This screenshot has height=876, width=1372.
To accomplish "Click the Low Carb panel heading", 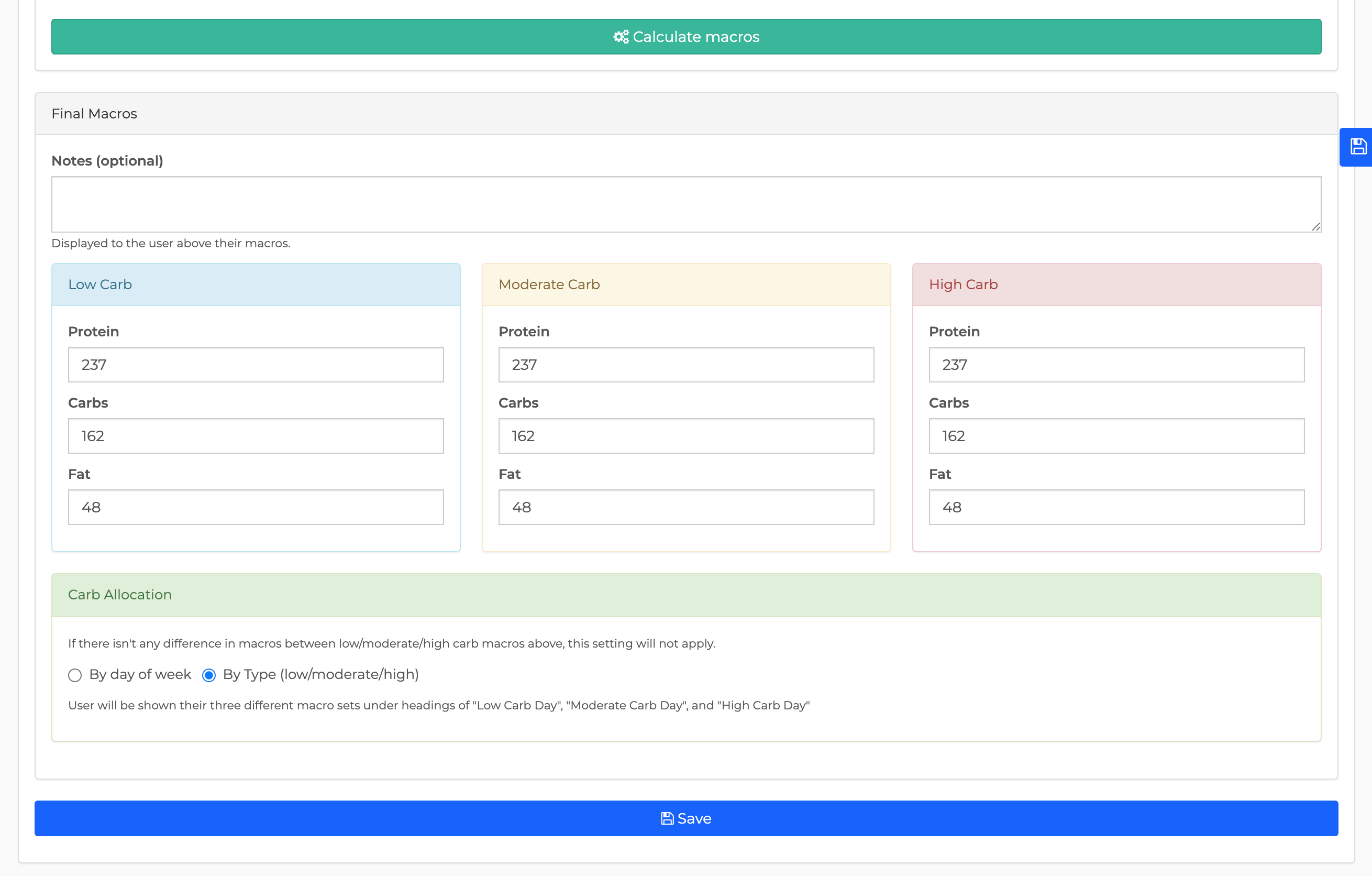I will (x=256, y=284).
